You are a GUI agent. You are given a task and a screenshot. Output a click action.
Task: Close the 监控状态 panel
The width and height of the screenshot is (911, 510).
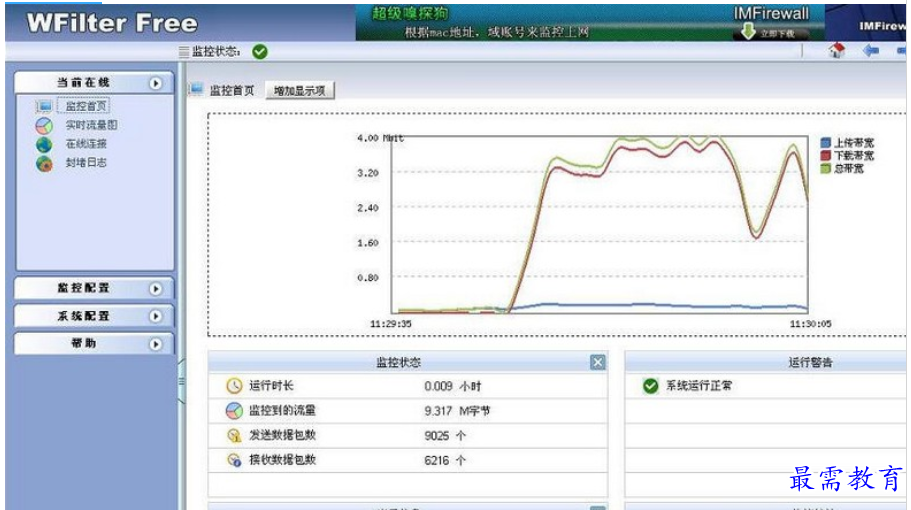pos(597,362)
